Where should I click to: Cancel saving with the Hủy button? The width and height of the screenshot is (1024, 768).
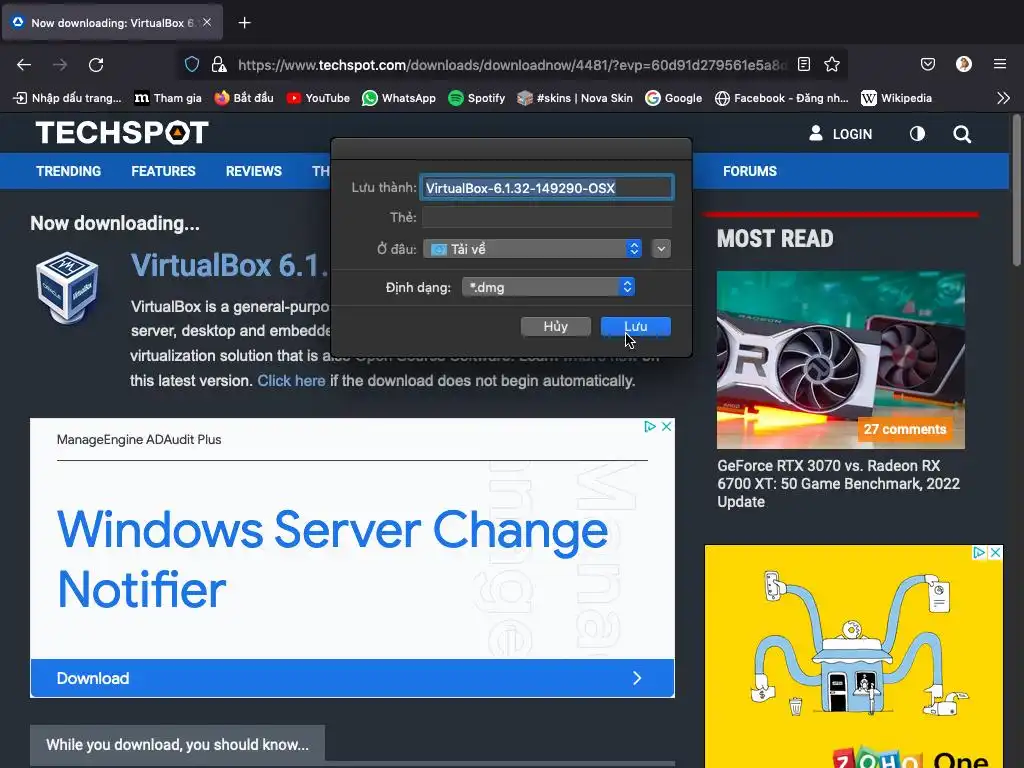click(x=556, y=326)
